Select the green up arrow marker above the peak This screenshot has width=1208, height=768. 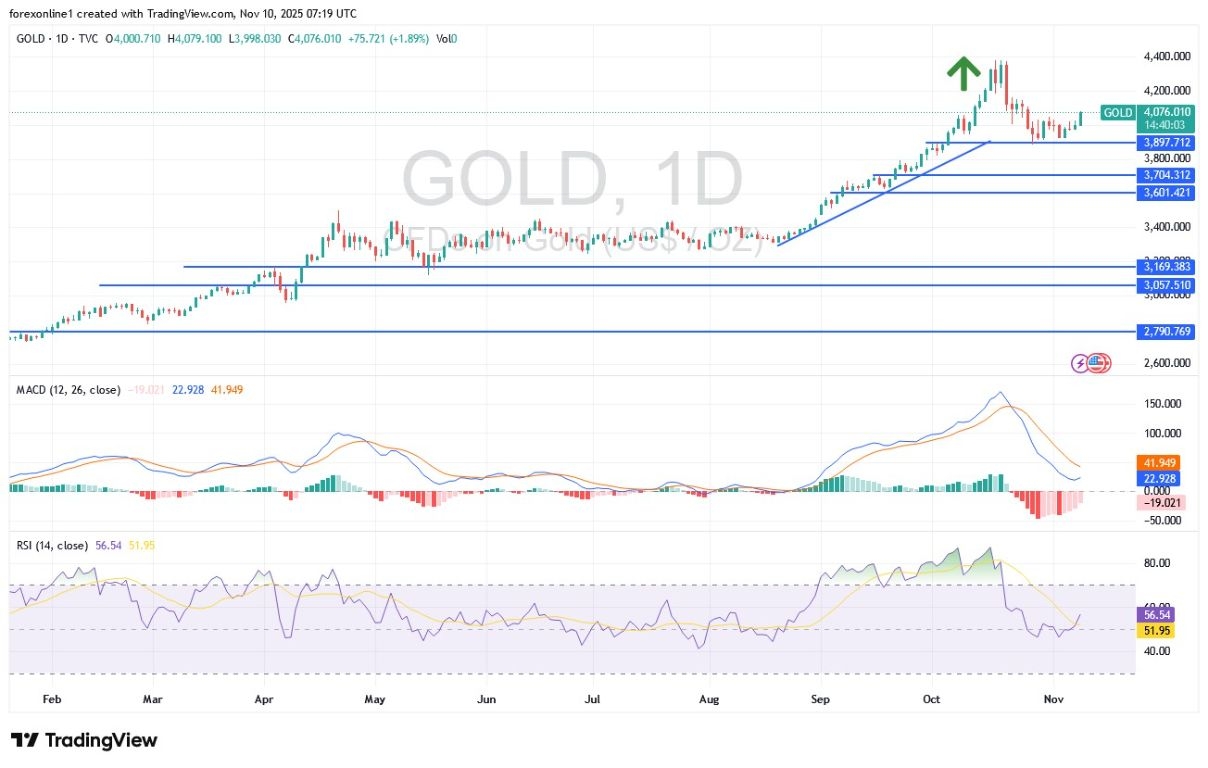[964, 71]
